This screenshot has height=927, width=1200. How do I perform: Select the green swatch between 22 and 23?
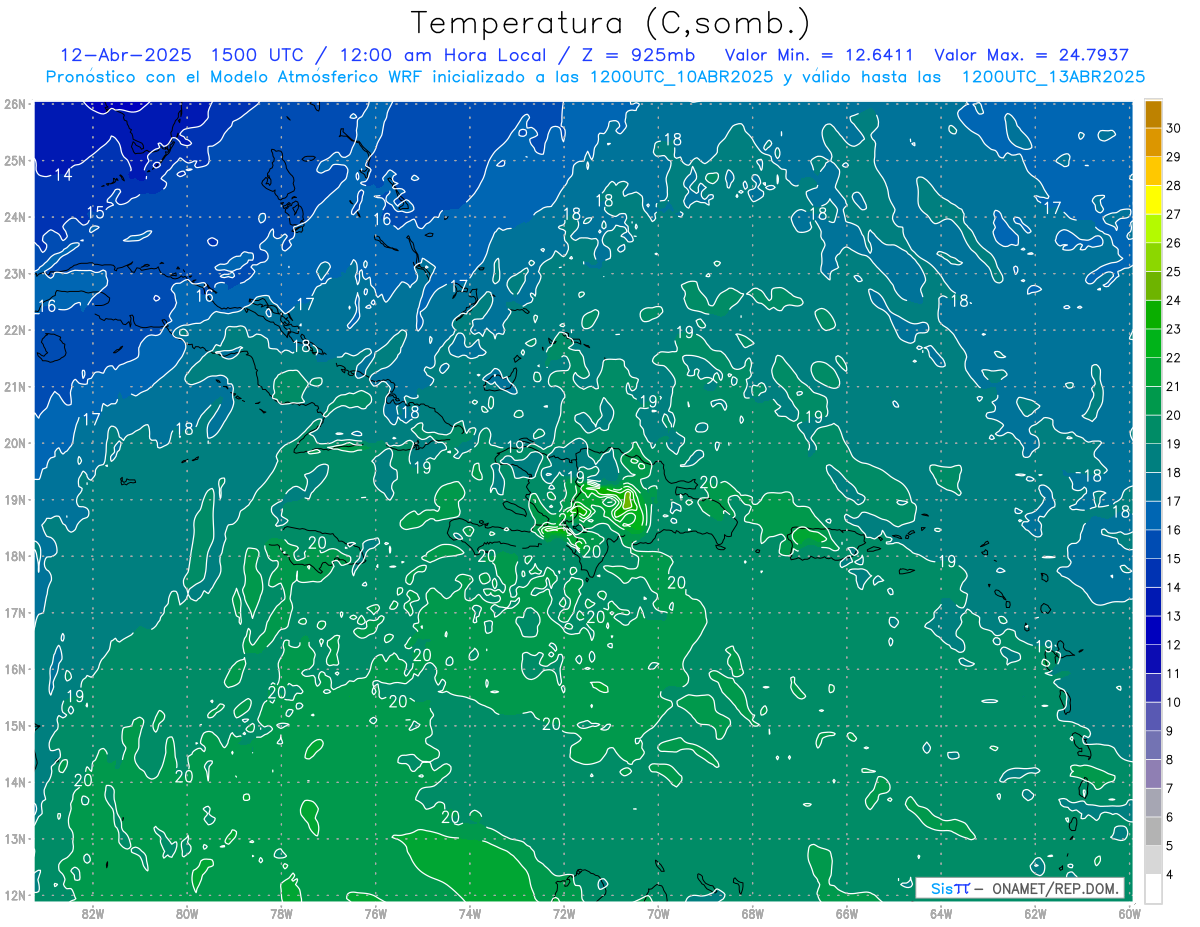(x=1153, y=343)
